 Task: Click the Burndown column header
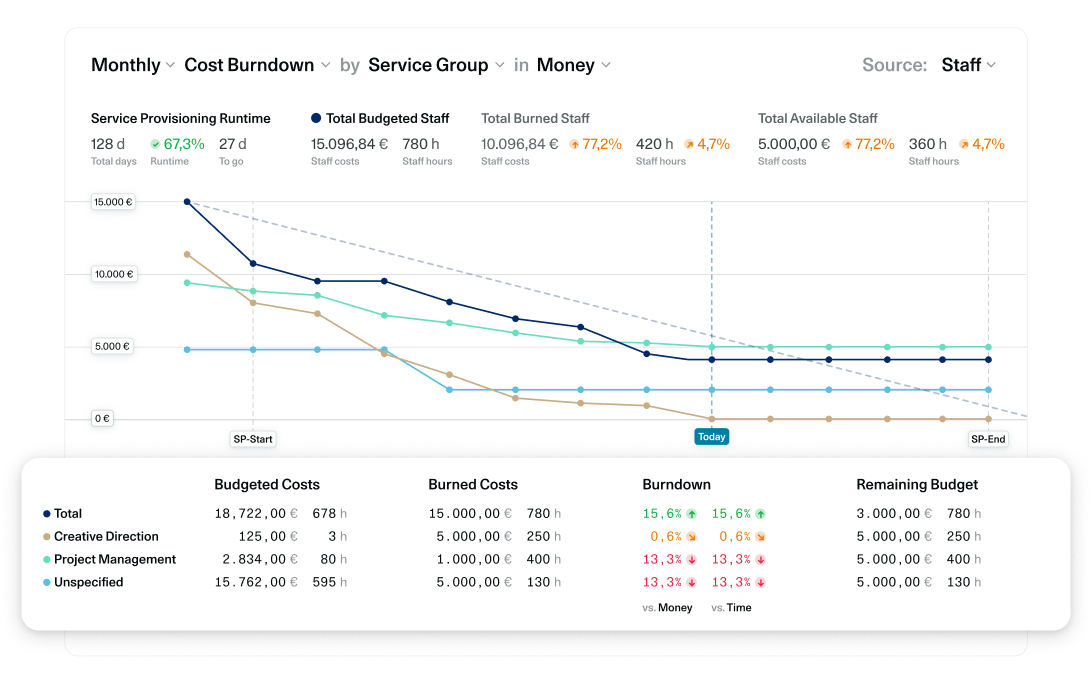(676, 485)
